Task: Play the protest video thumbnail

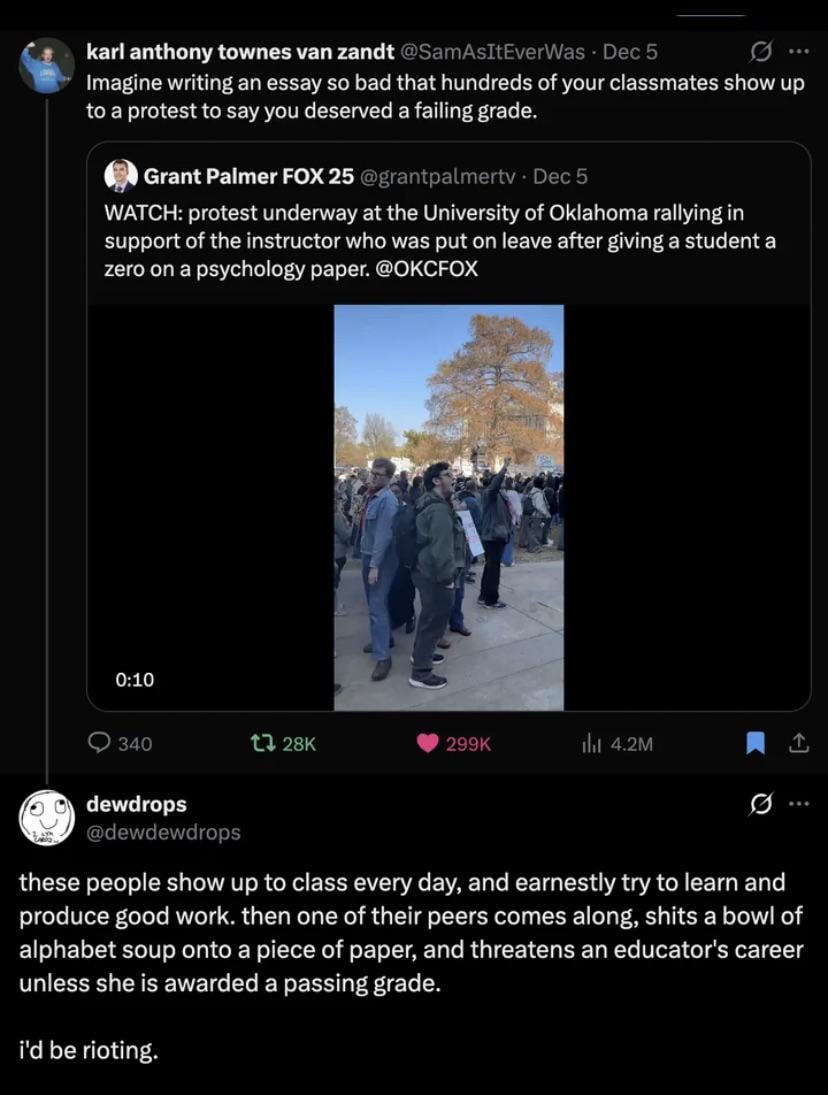Action: pyautogui.click(x=448, y=507)
